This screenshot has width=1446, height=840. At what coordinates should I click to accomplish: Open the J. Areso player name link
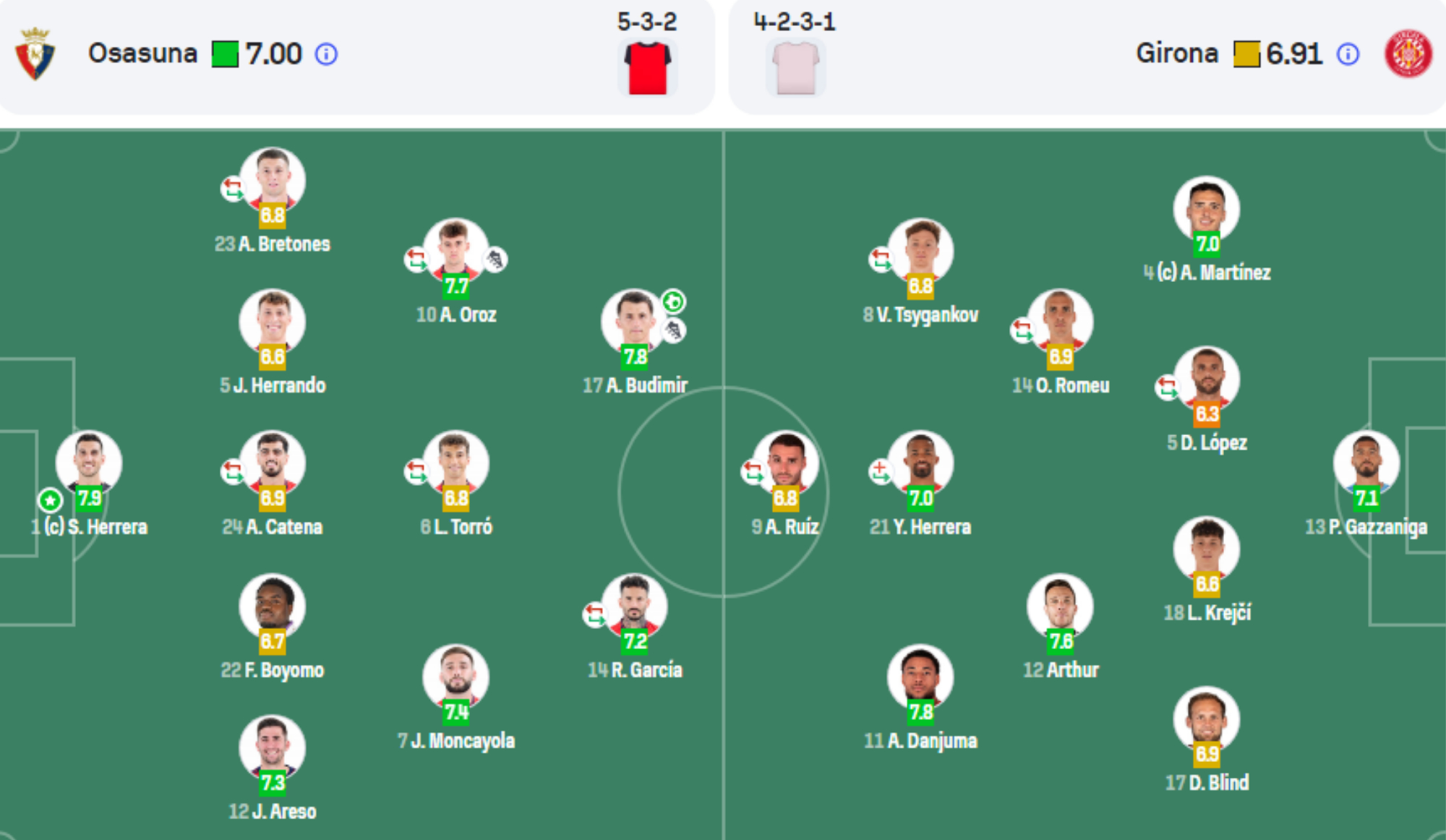coord(273,812)
